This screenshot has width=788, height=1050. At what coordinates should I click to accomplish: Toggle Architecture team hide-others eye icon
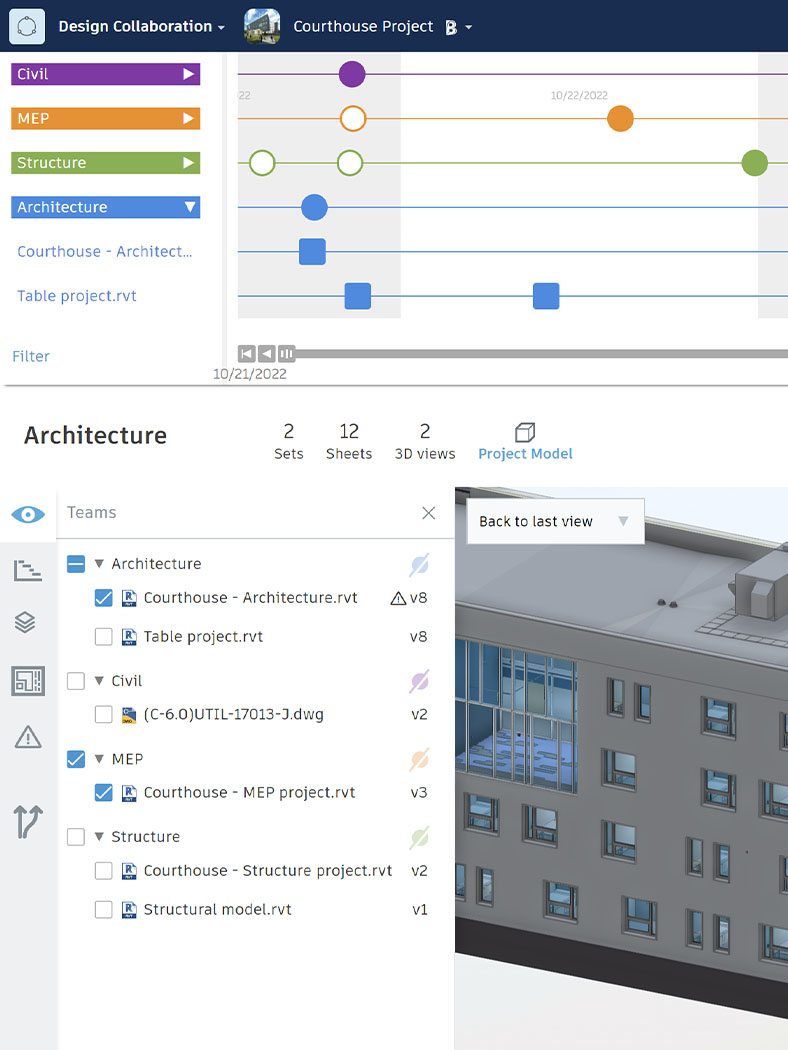pyautogui.click(x=419, y=565)
